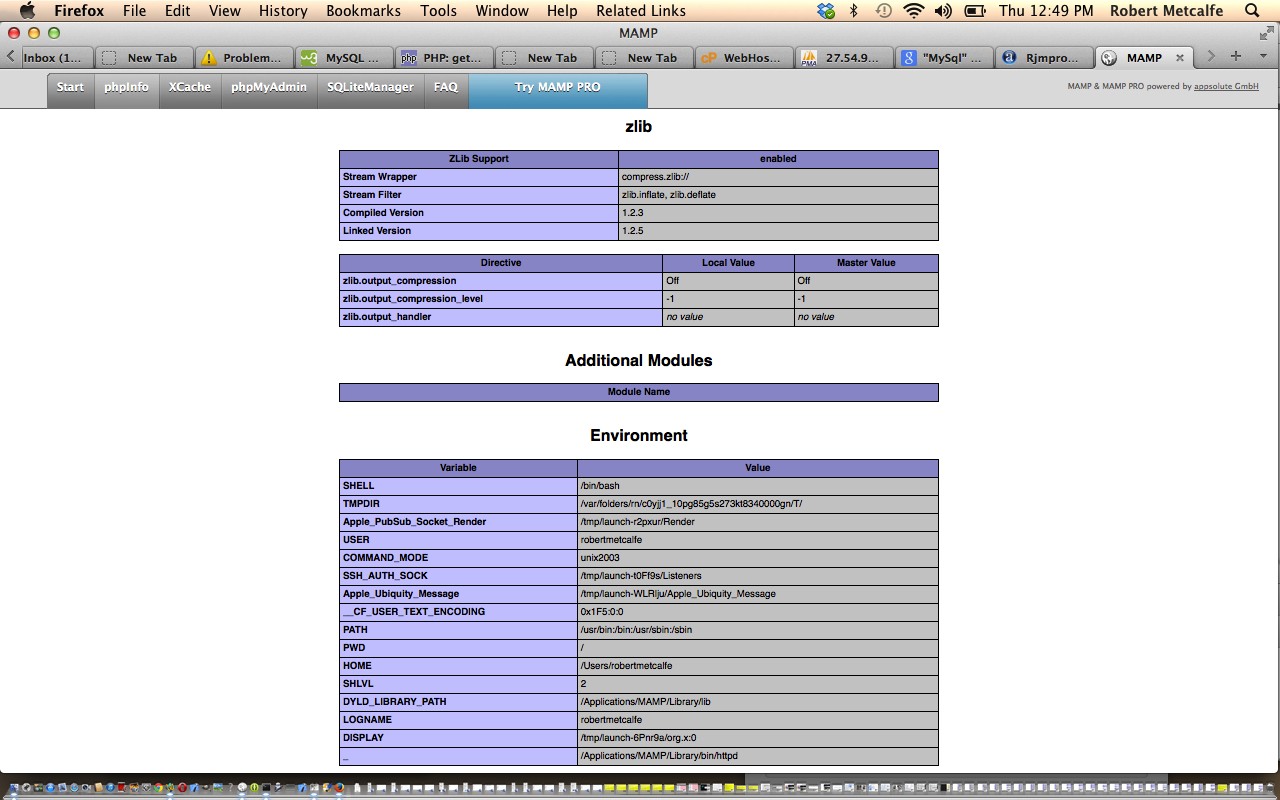The height and width of the screenshot is (800, 1280).
Task: Open the Bluetooth status menu
Action: click(x=854, y=11)
